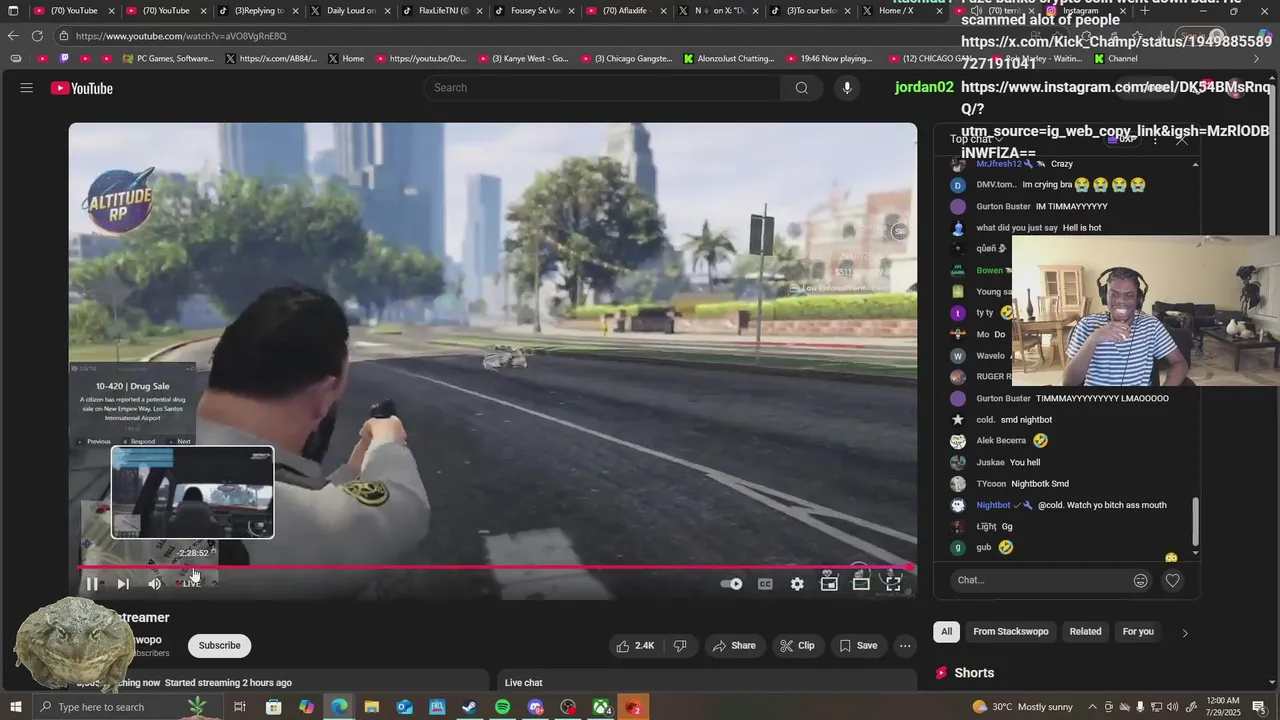
Task: Enable miniplayer mode
Action: pos(829,584)
